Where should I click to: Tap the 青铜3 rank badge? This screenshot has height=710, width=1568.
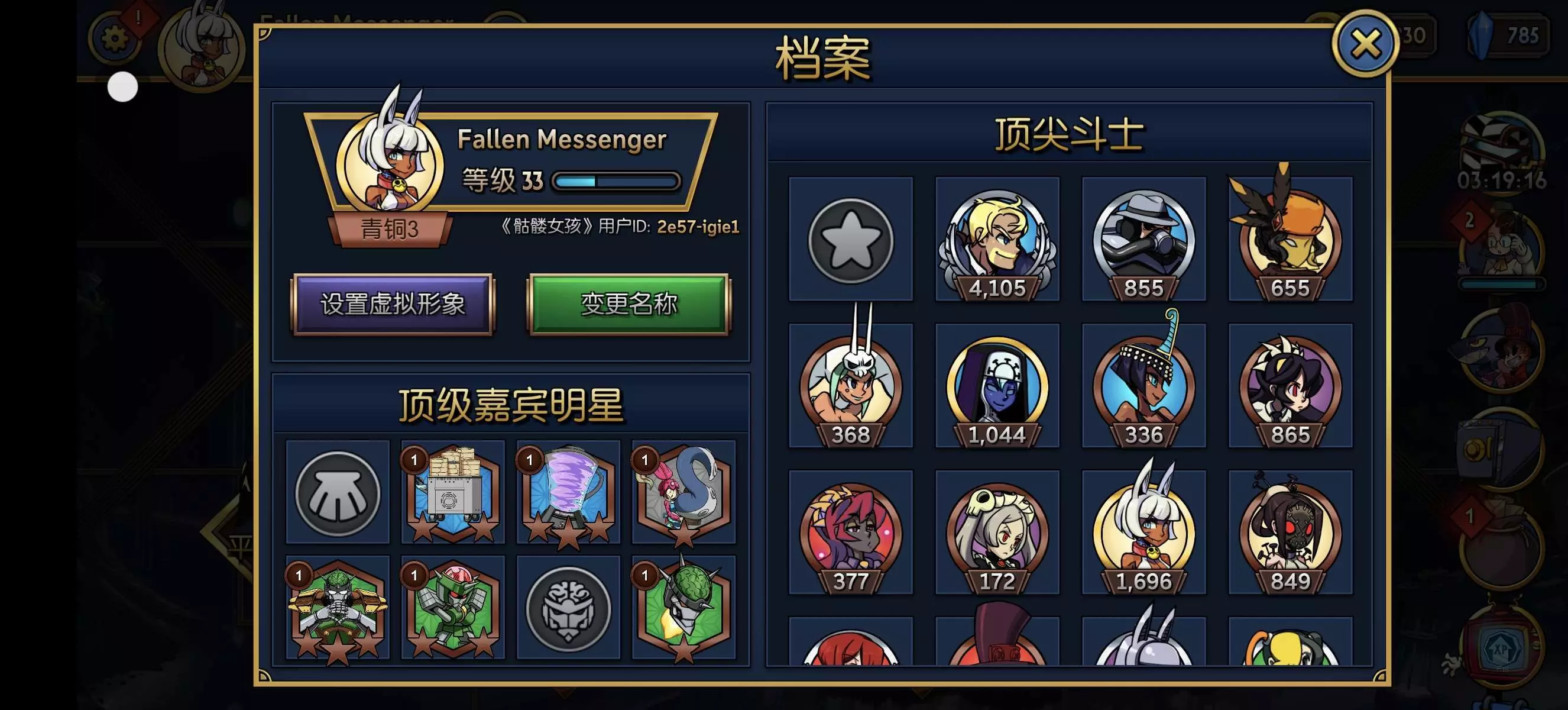390,229
